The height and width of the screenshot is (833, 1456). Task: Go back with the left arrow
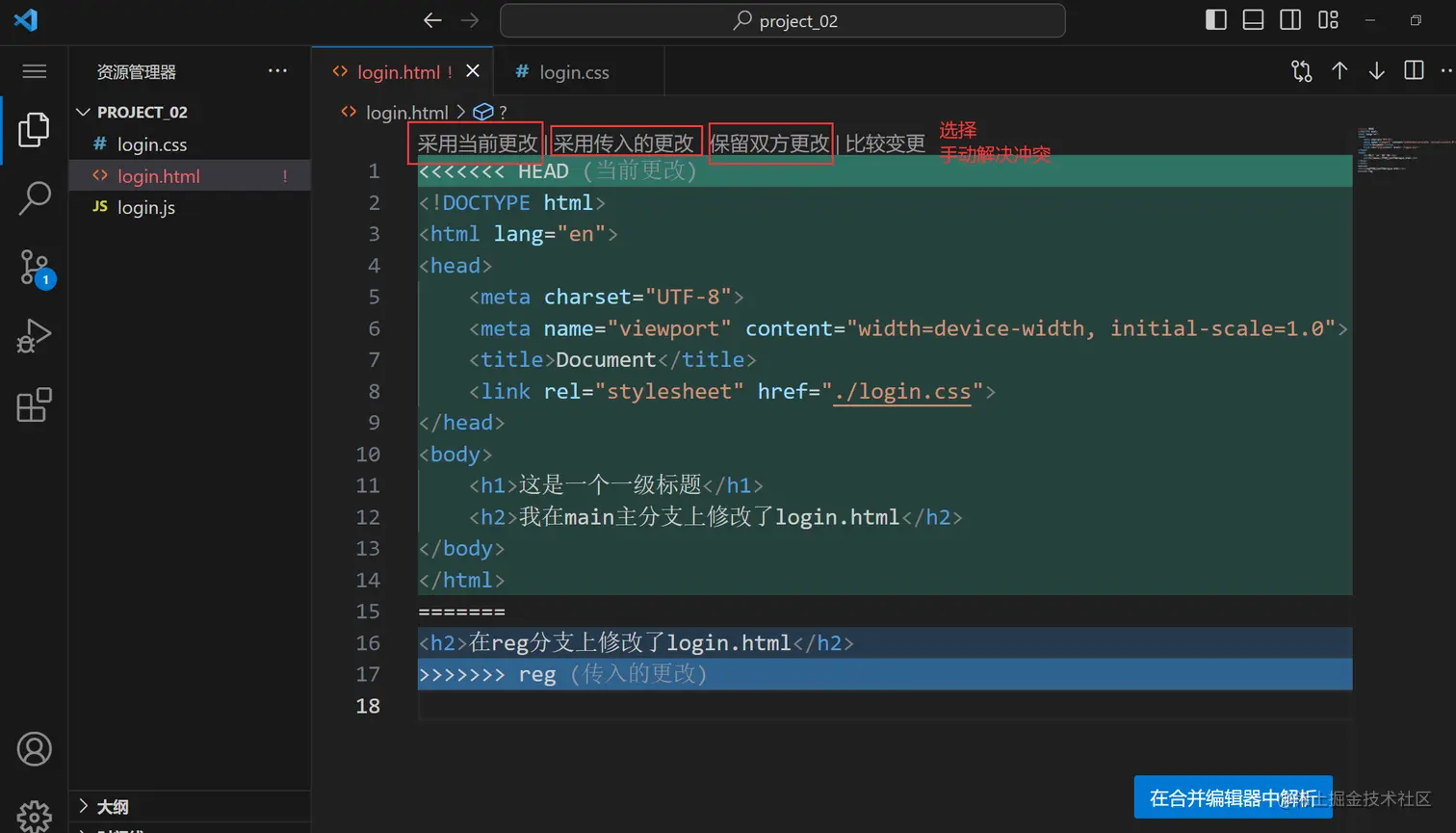(x=432, y=20)
